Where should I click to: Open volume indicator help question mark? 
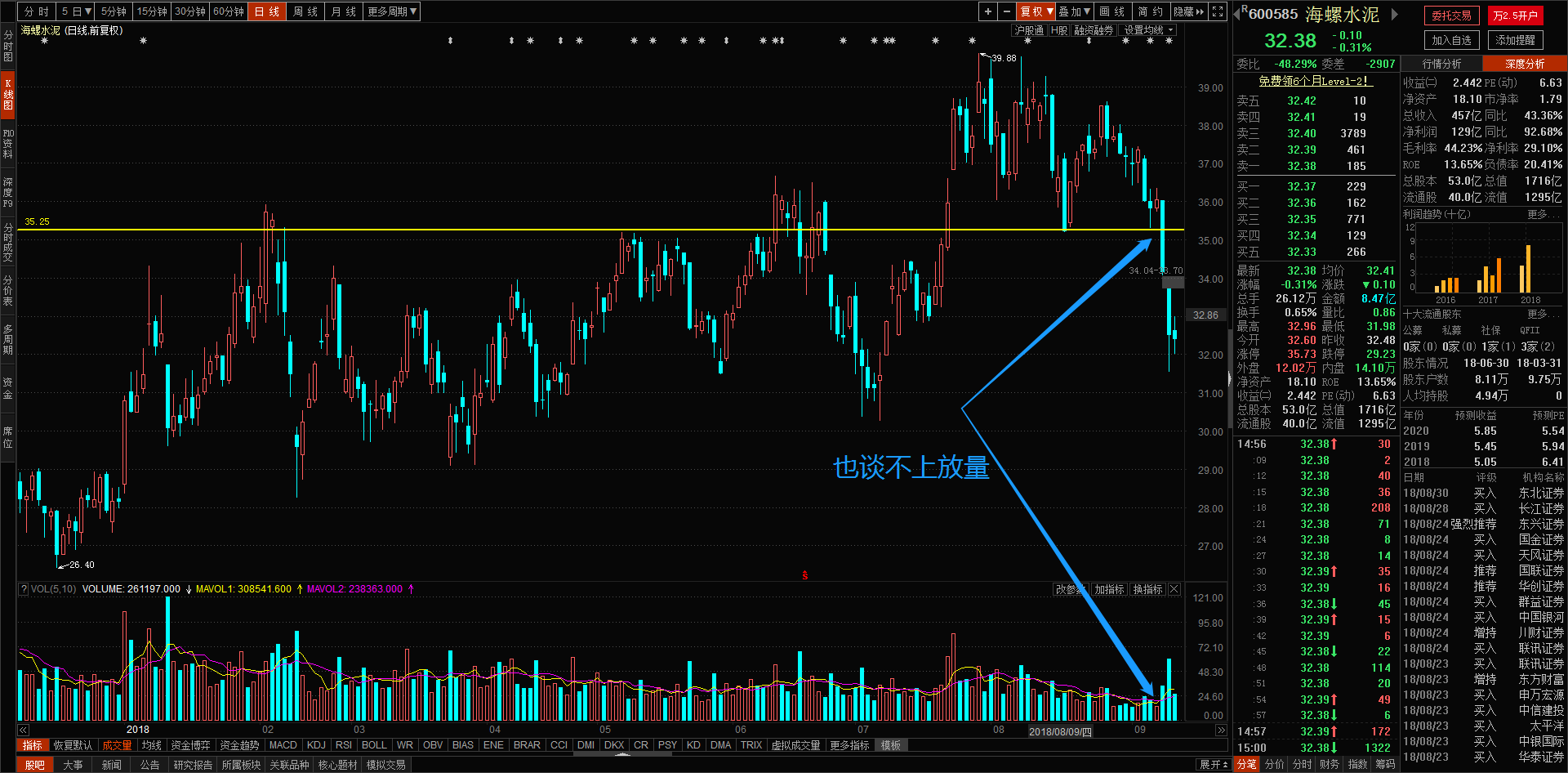[x=24, y=589]
